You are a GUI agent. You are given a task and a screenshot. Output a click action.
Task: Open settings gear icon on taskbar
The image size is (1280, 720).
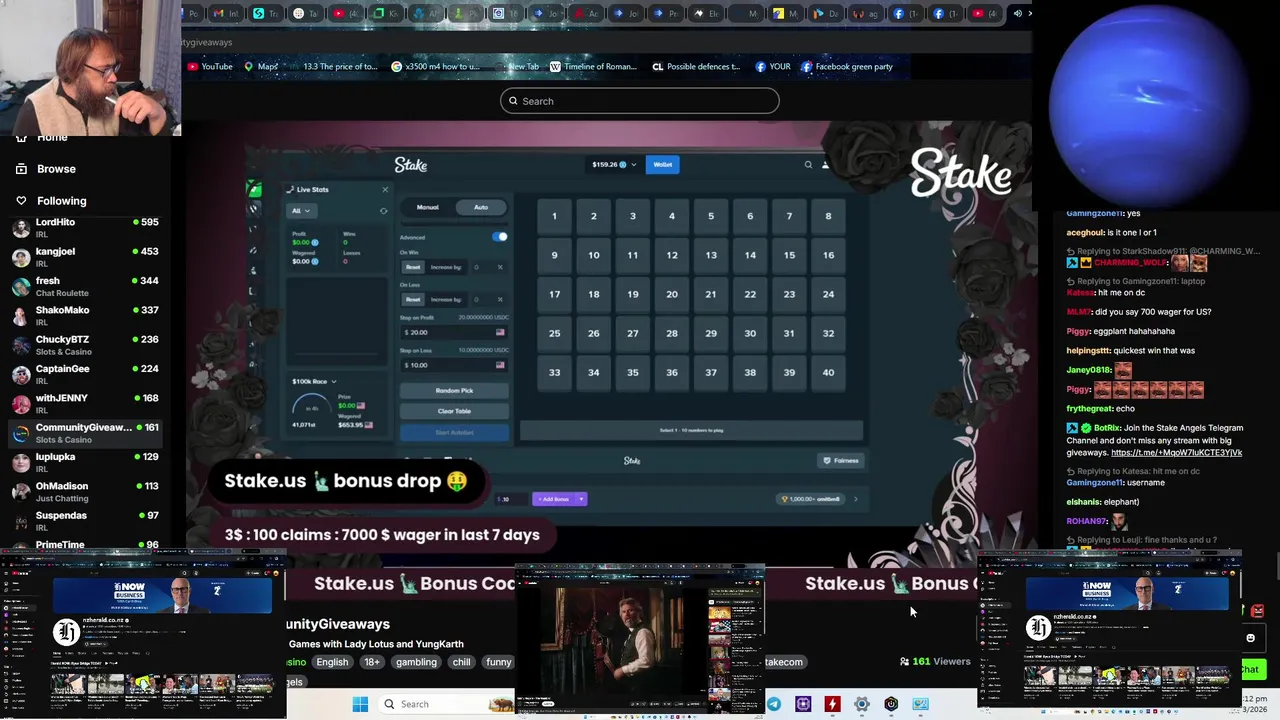[x=861, y=704]
